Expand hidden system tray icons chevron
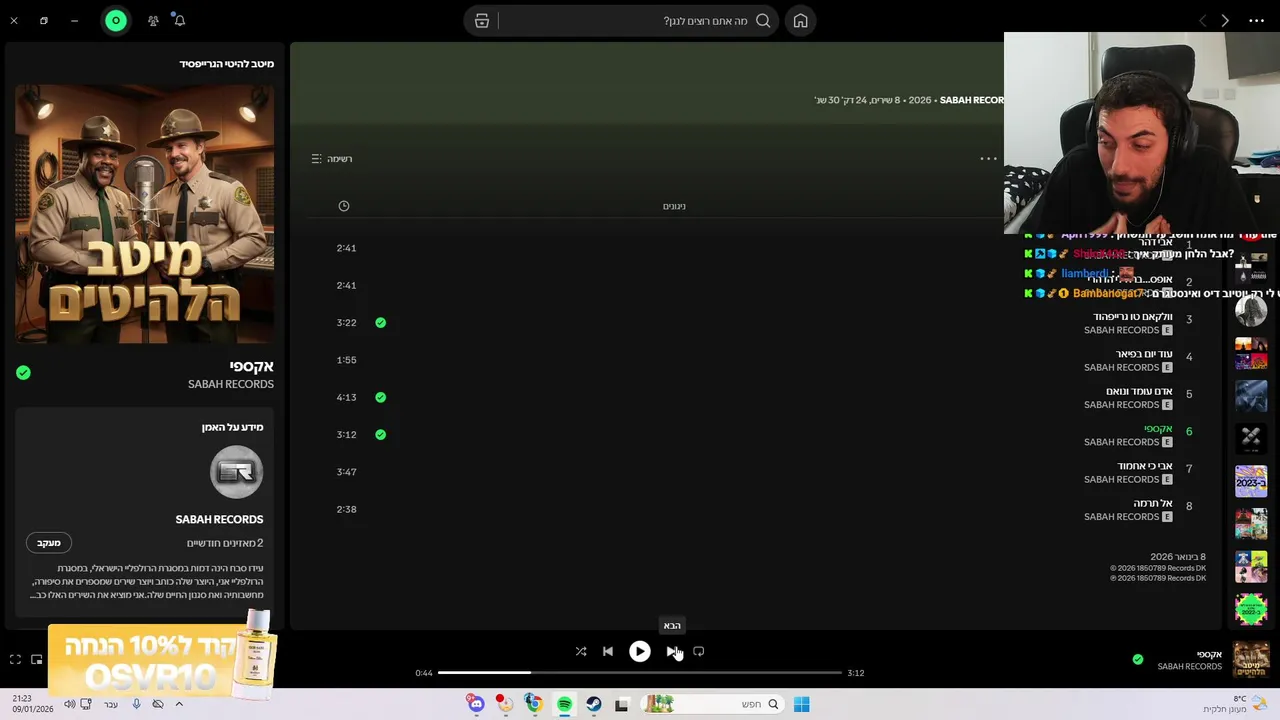The image size is (1280, 720). click(x=179, y=704)
